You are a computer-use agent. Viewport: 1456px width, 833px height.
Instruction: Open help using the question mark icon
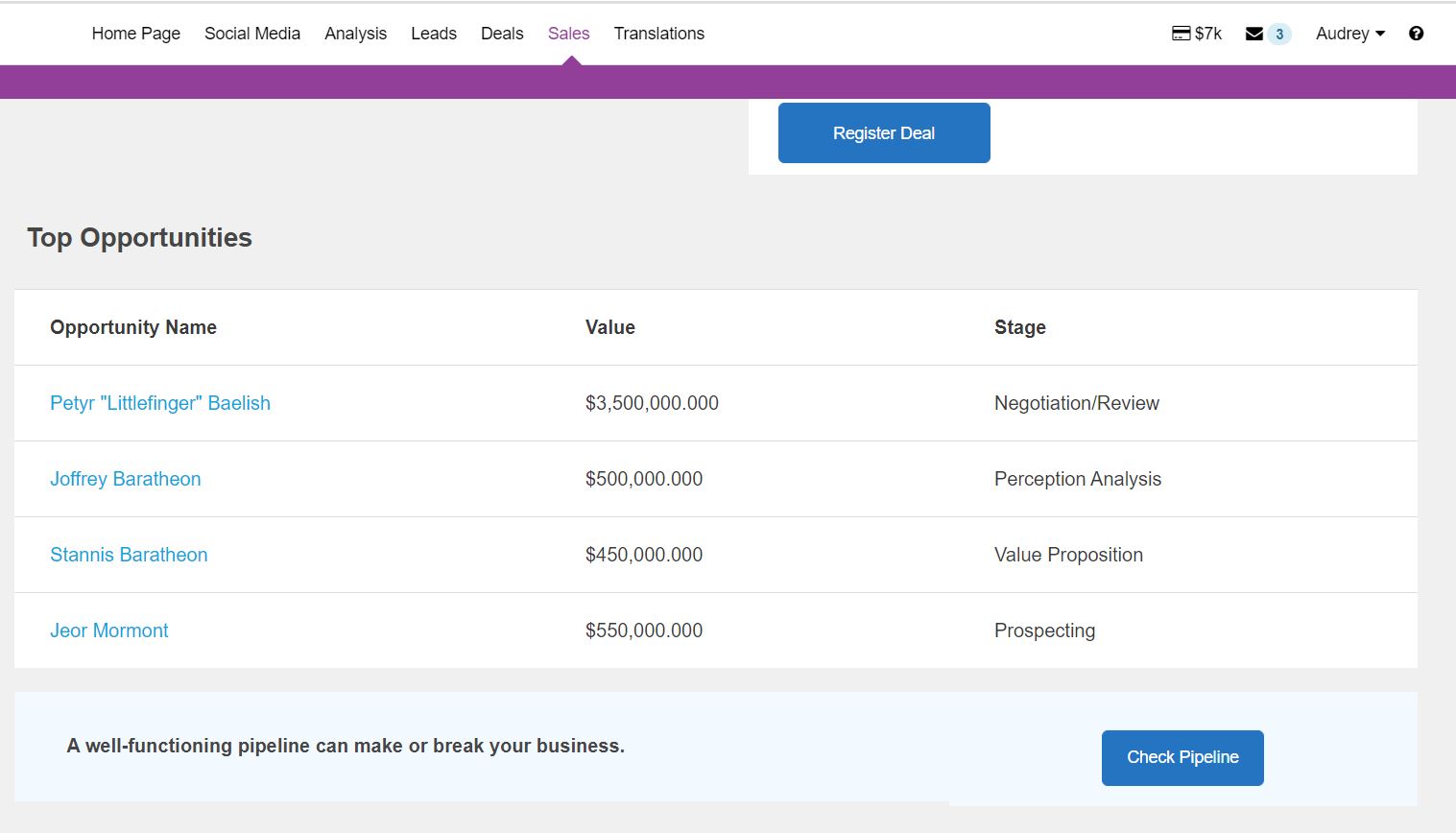pyautogui.click(x=1416, y=33)
